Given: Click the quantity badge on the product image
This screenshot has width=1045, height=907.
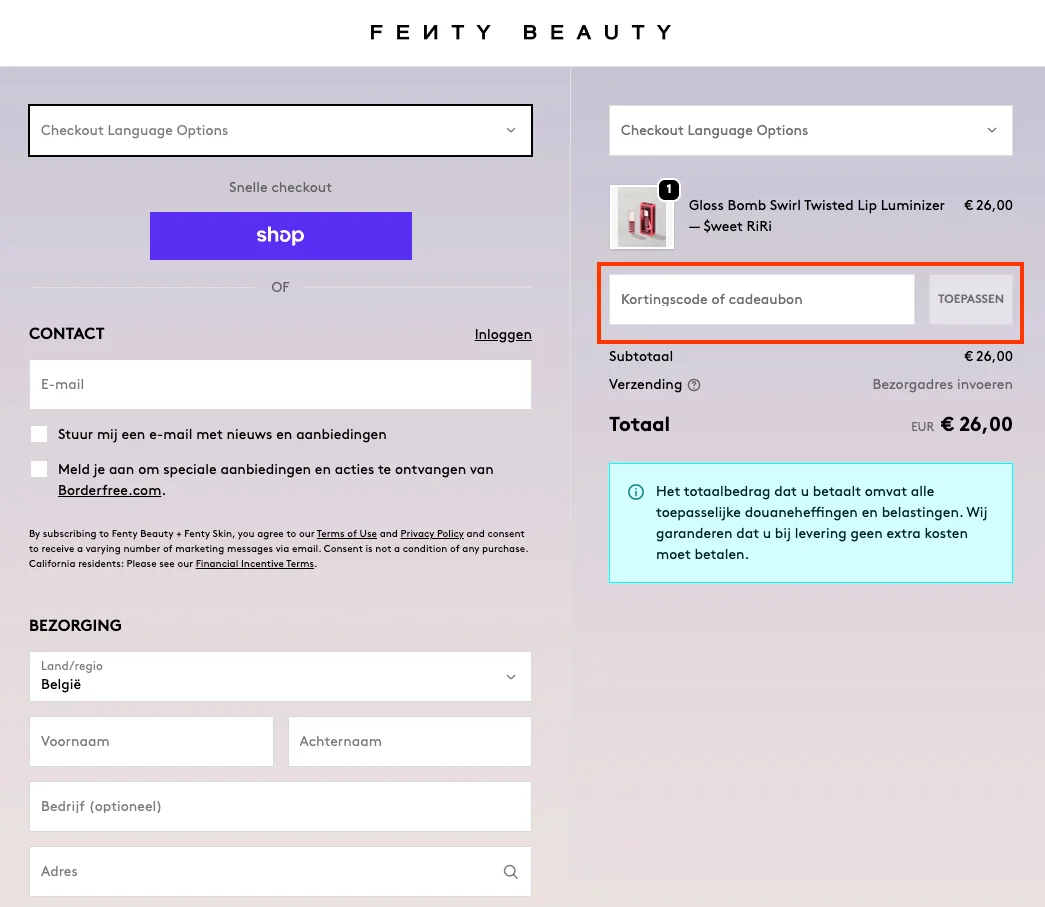Looking at the screenshot, I should pos(668,189).
